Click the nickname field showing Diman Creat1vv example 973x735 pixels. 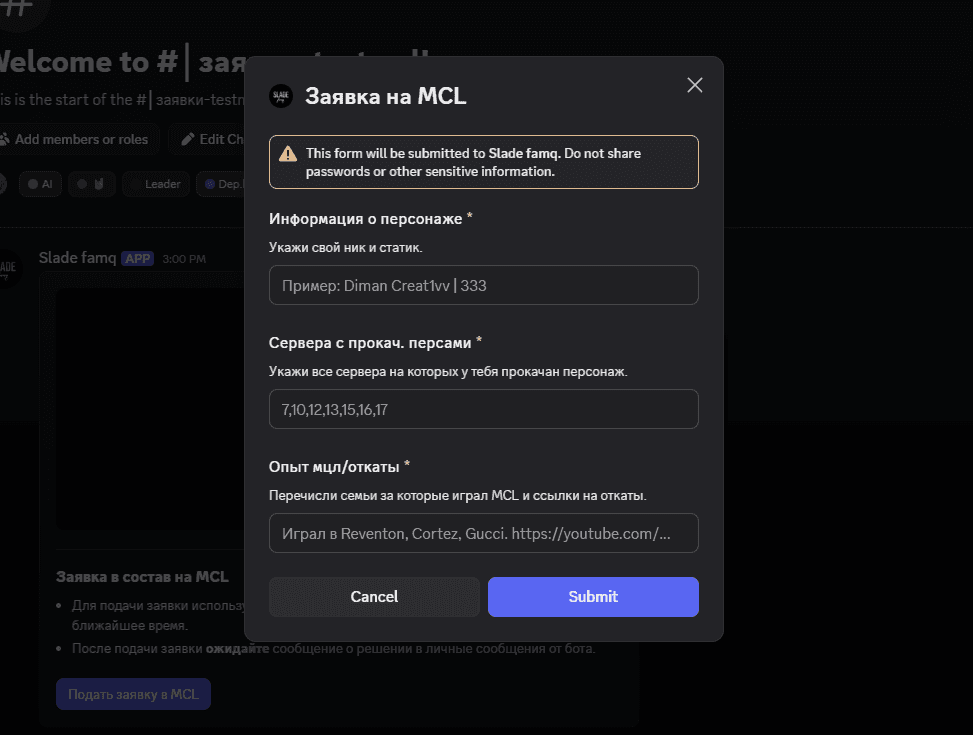pos(483,285)
